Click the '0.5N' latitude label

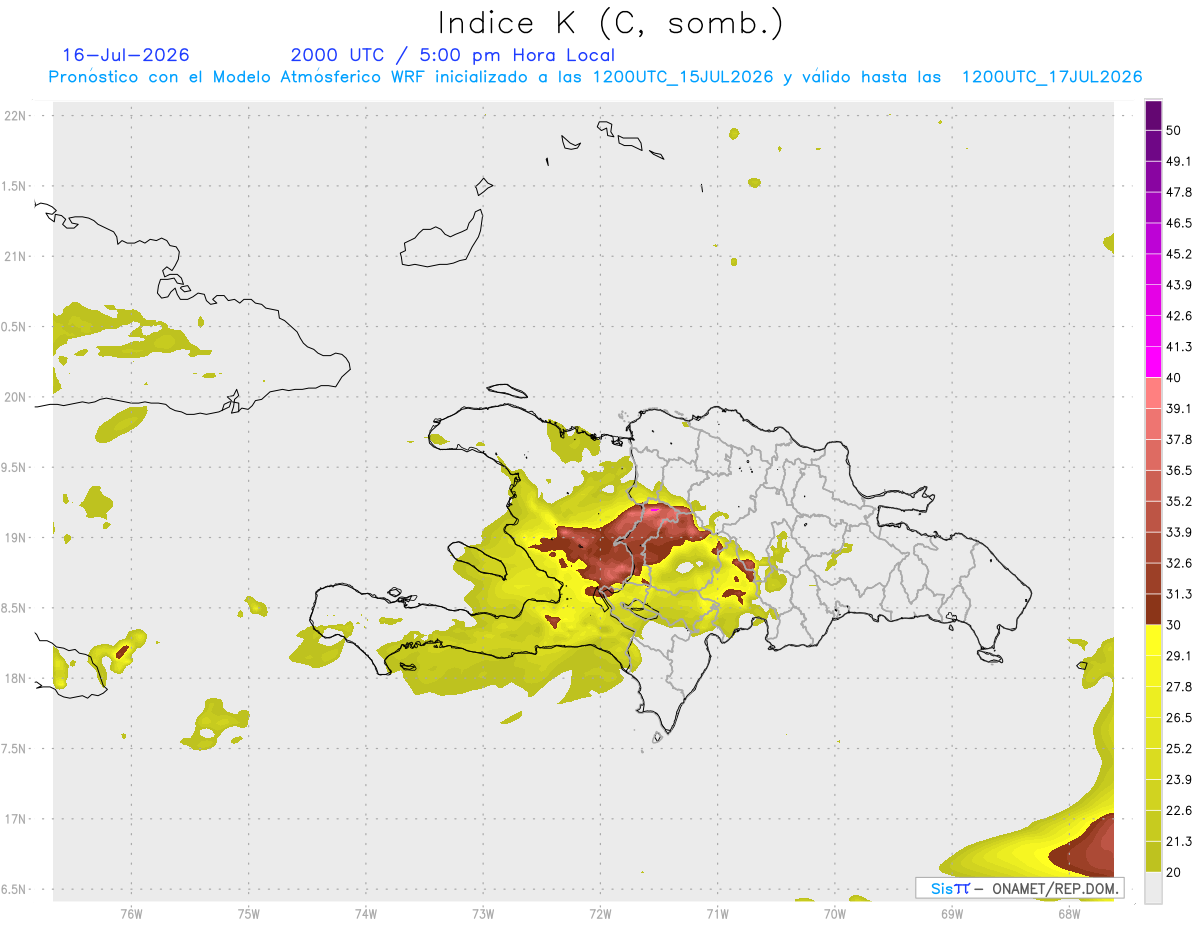pos(15,327)
